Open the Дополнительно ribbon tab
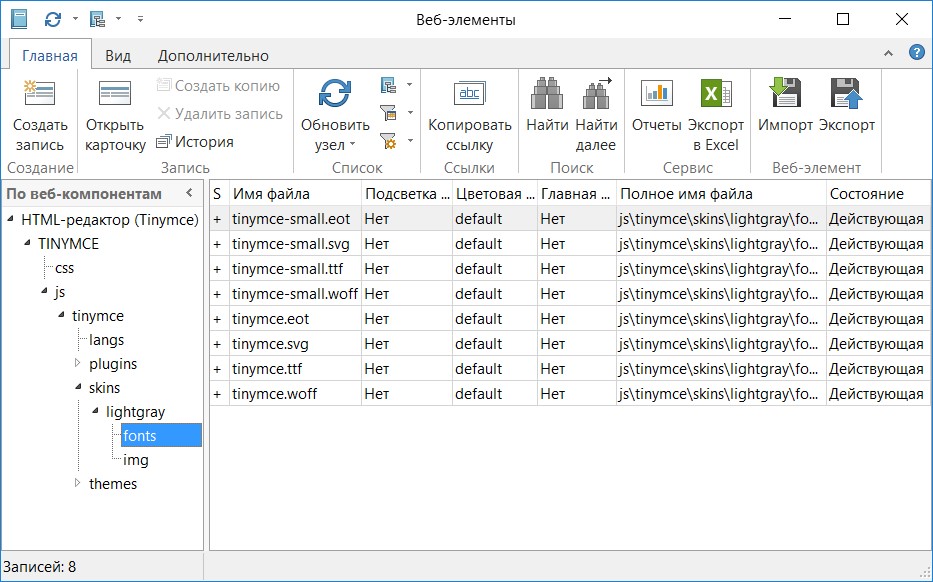Viewport: 933px width, 582px height. 213,56
